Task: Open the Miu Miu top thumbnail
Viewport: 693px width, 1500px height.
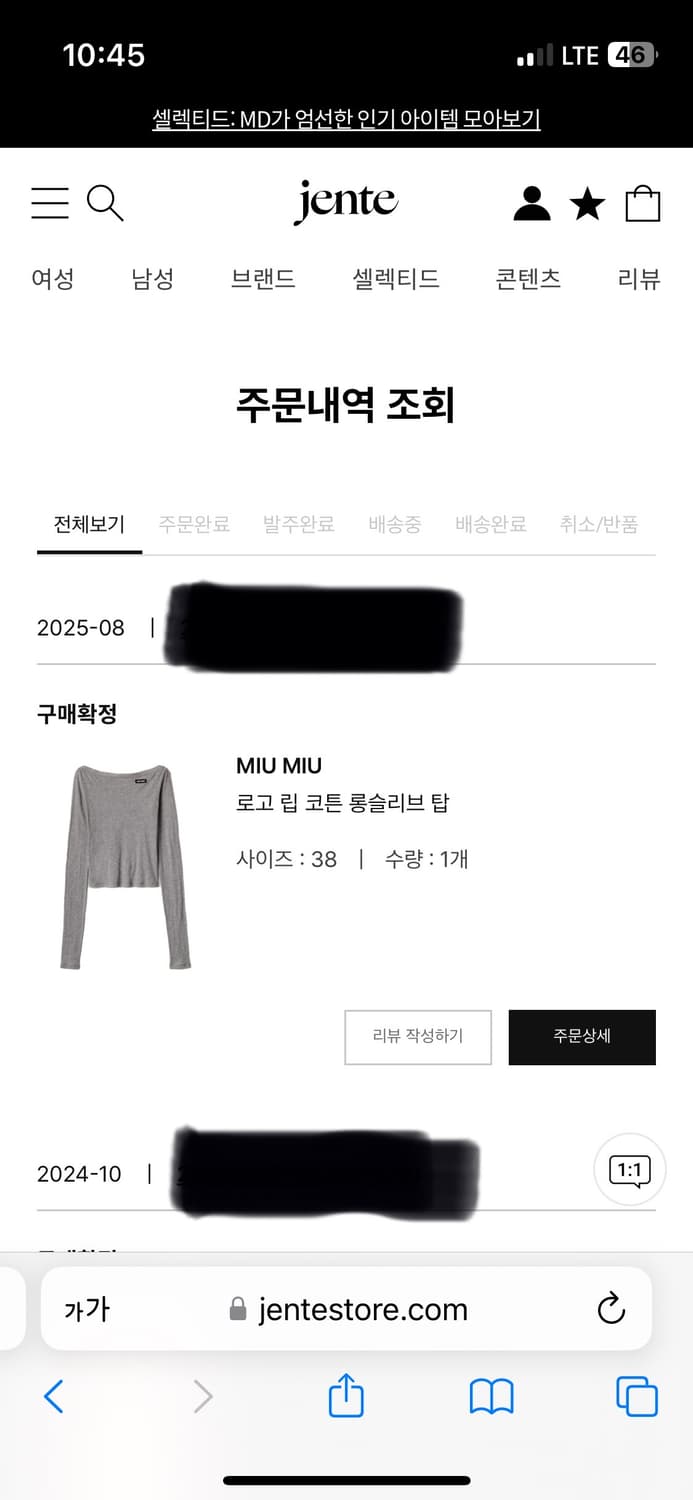Action: [125, 866]
